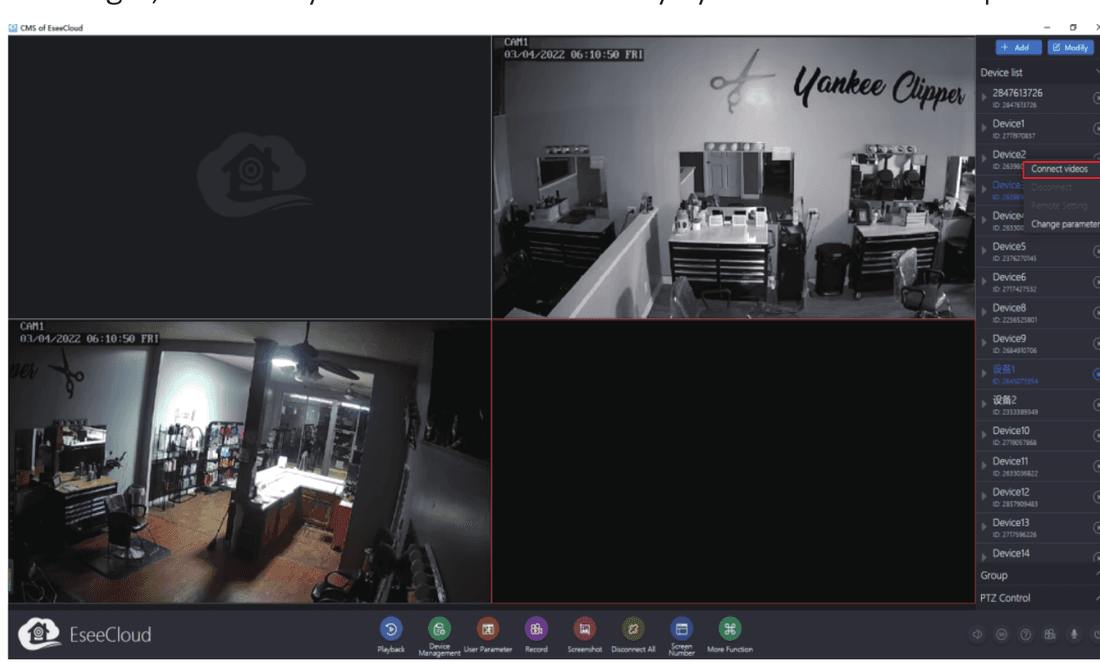Expand the Device6 tree node
Viewport: 1100px width, 671px height.
click(x=984, y=282)
